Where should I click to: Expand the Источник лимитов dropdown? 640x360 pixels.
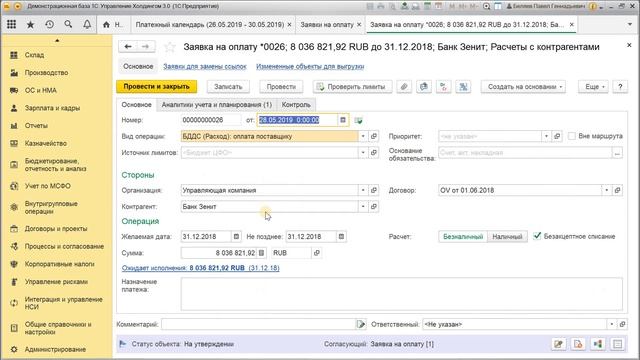coord(363,153)
